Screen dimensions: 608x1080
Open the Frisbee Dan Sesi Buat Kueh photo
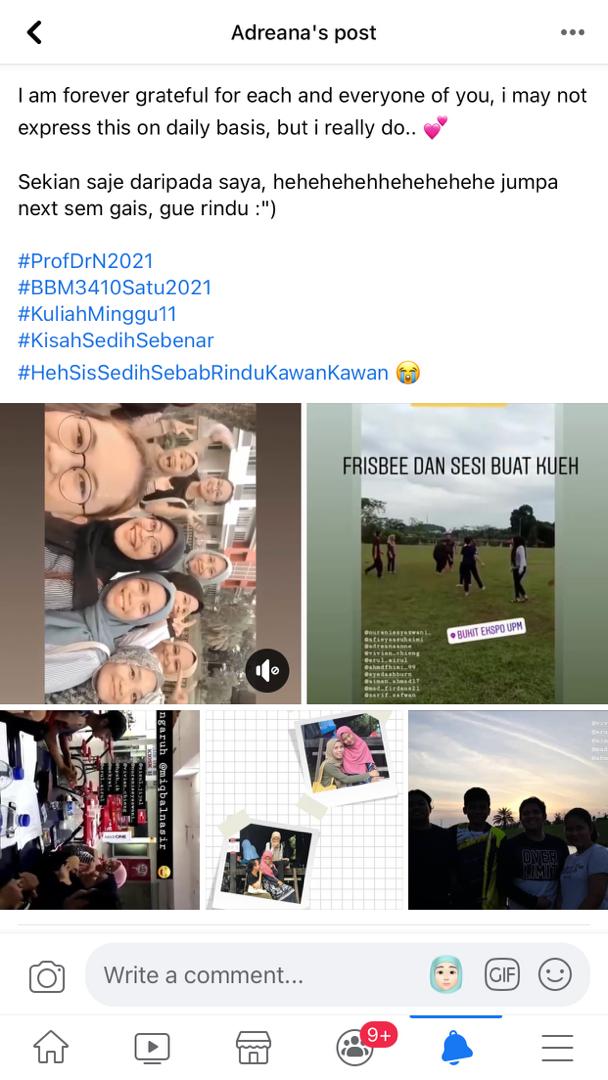tap(457, 553)
